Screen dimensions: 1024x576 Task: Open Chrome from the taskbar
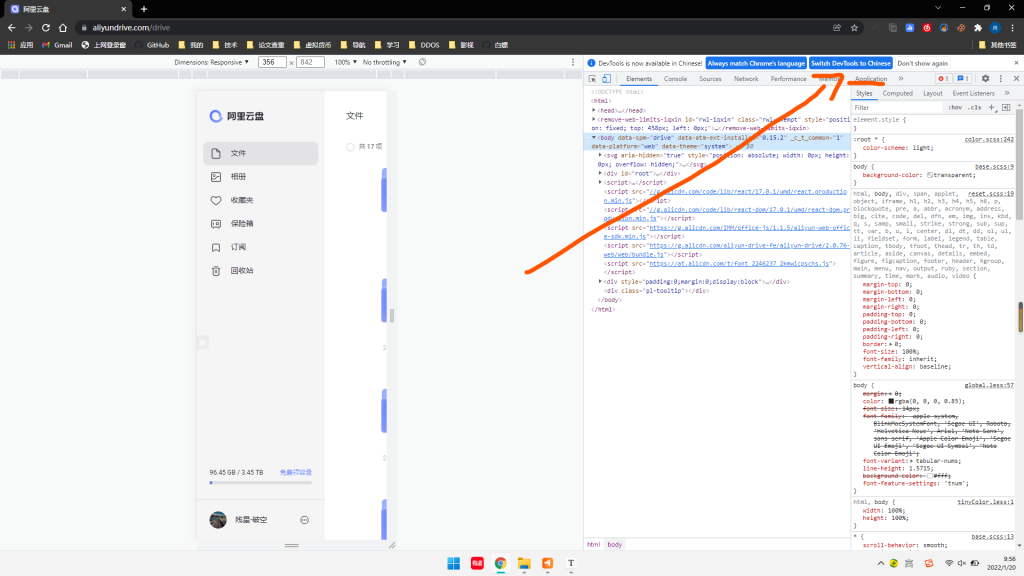(x=500, y=563)
